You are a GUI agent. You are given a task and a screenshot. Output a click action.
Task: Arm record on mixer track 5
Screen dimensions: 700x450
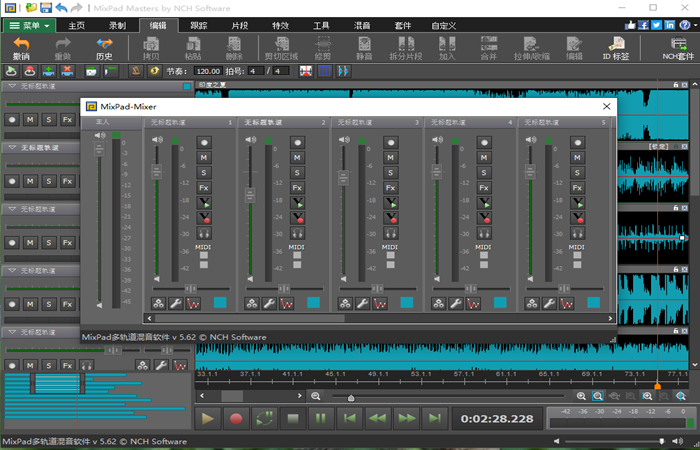coord(577,143)
